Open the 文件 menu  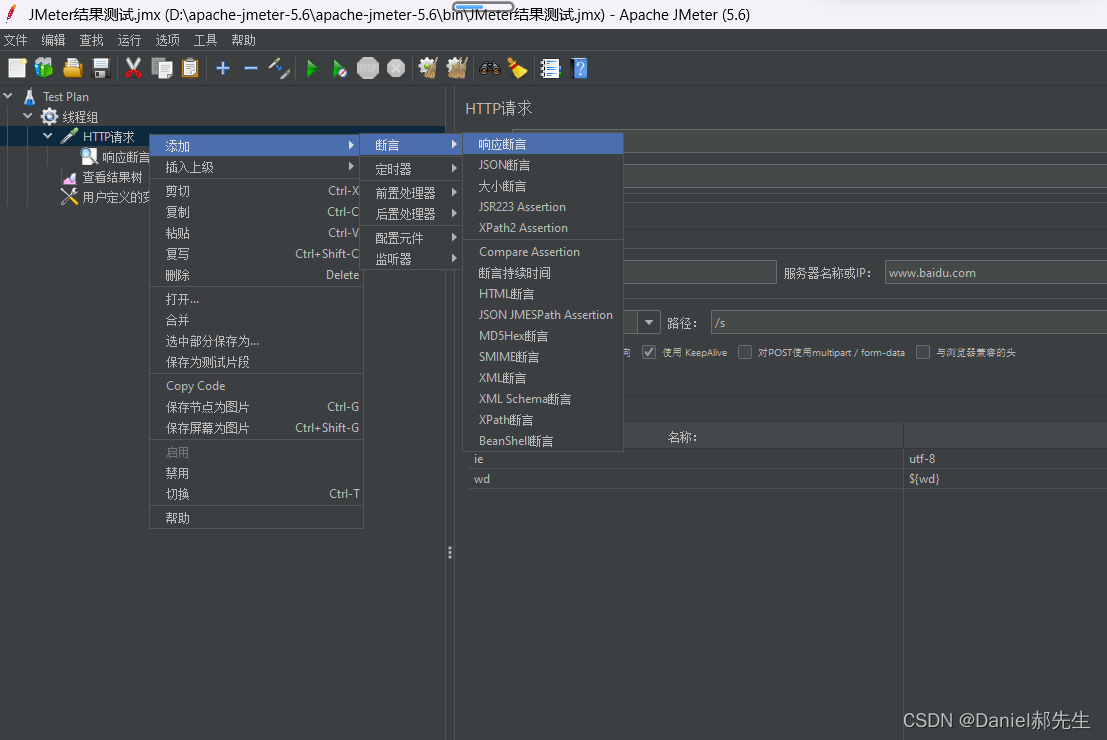tap(16, 40)
